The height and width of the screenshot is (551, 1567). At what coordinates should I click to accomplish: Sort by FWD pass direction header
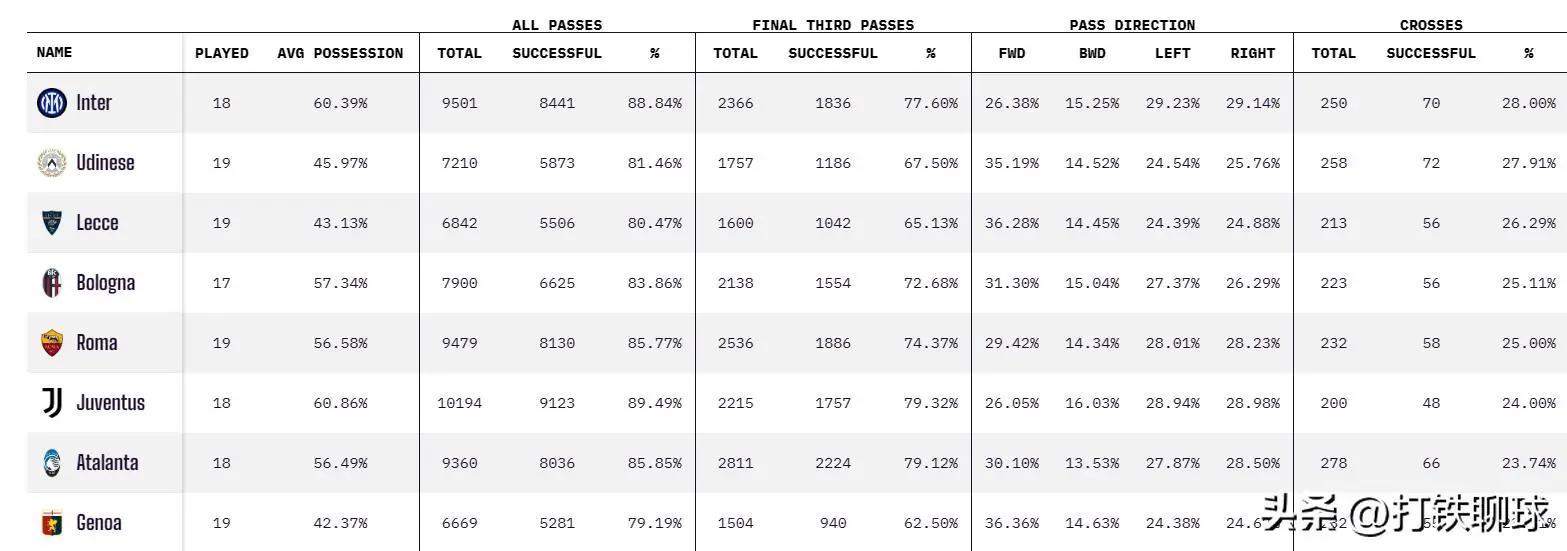coord(1011,53)
